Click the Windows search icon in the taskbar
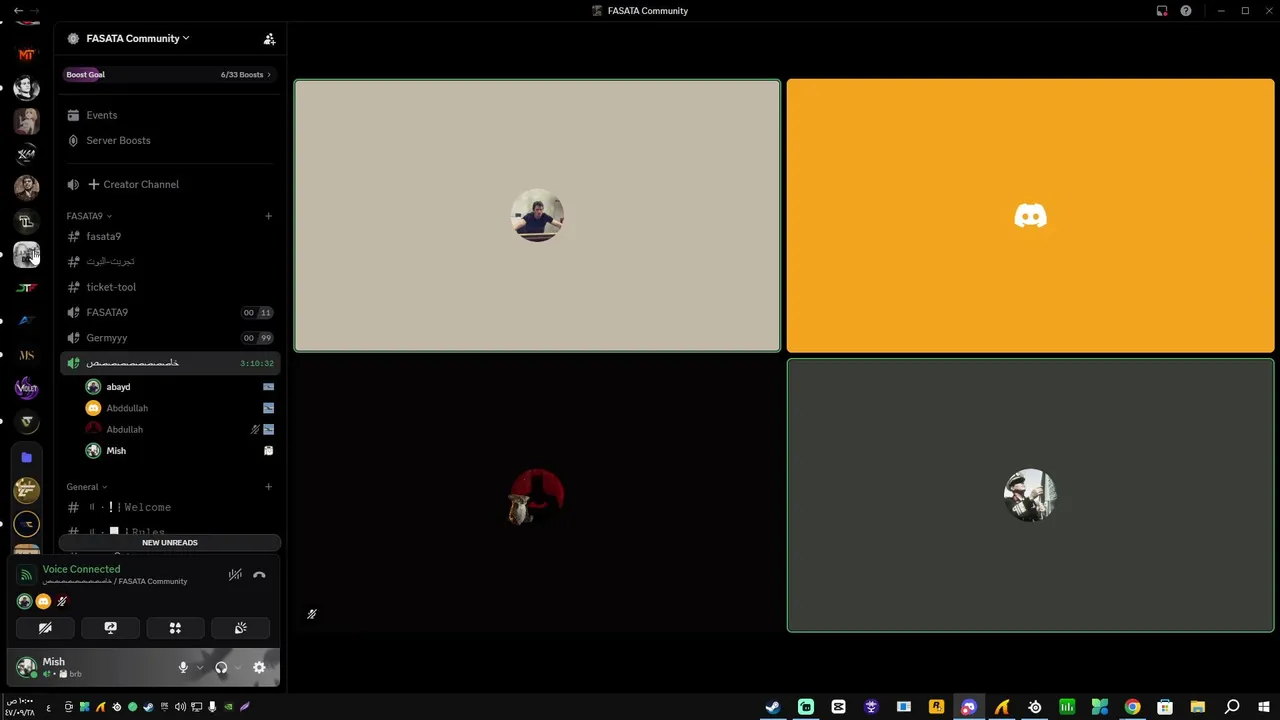Screen dimensions: 1280x720 (x=1232, y=707)
